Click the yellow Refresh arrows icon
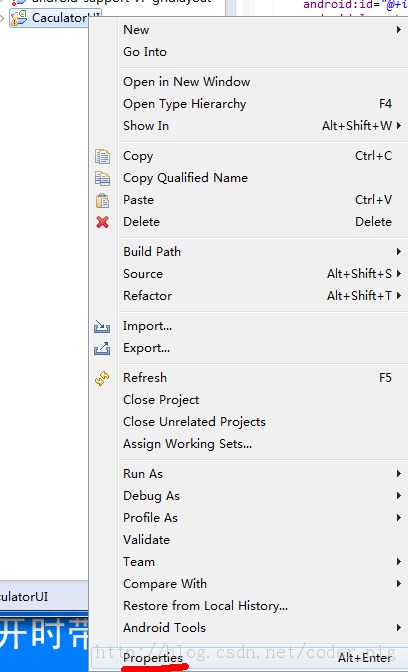Viewport: 408px width, 672px height. 102,378
